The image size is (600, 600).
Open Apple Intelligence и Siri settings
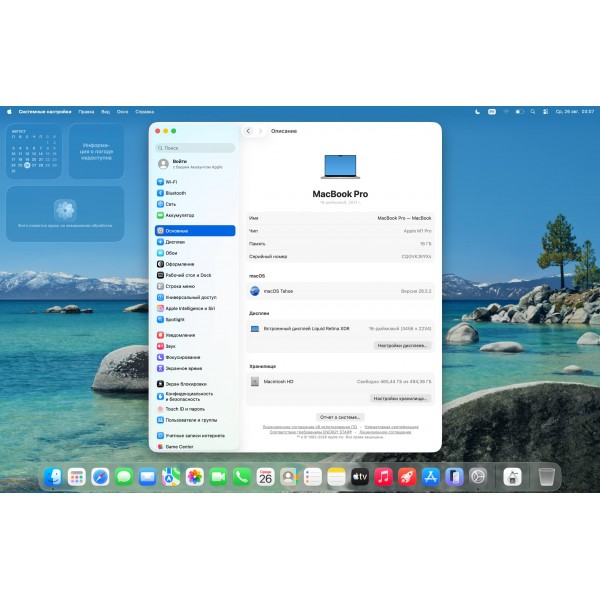pyautogui.click(x=195, y=308)
